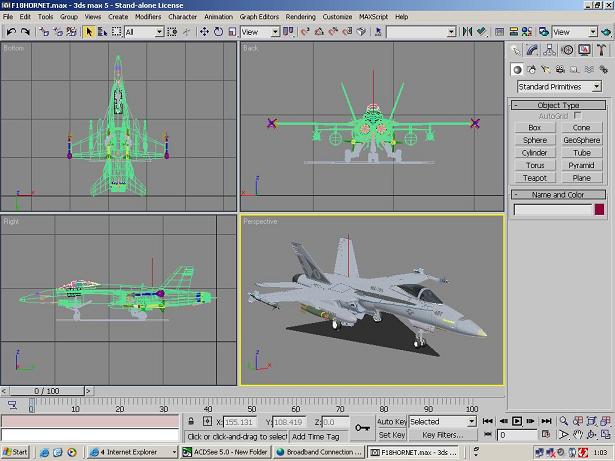Select the Lights creation category icon
Screen dimensions: 615x461
(547, 69)
